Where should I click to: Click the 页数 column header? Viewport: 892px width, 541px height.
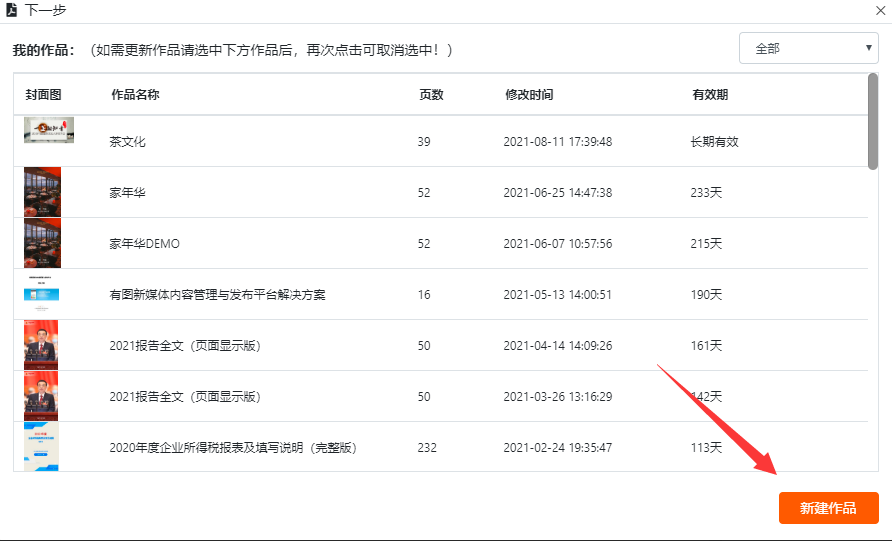tap(431, 95)
